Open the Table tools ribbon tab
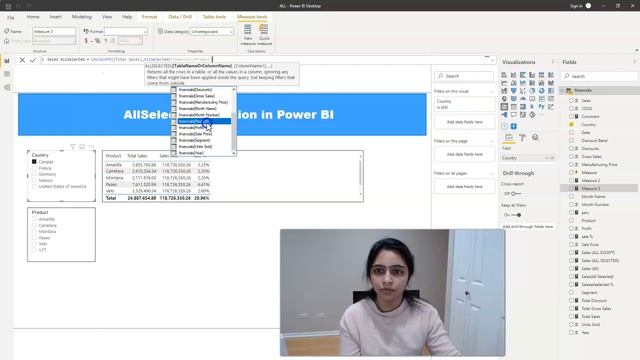The width and height of the screenshot is (640, 360). coord(214,17)
